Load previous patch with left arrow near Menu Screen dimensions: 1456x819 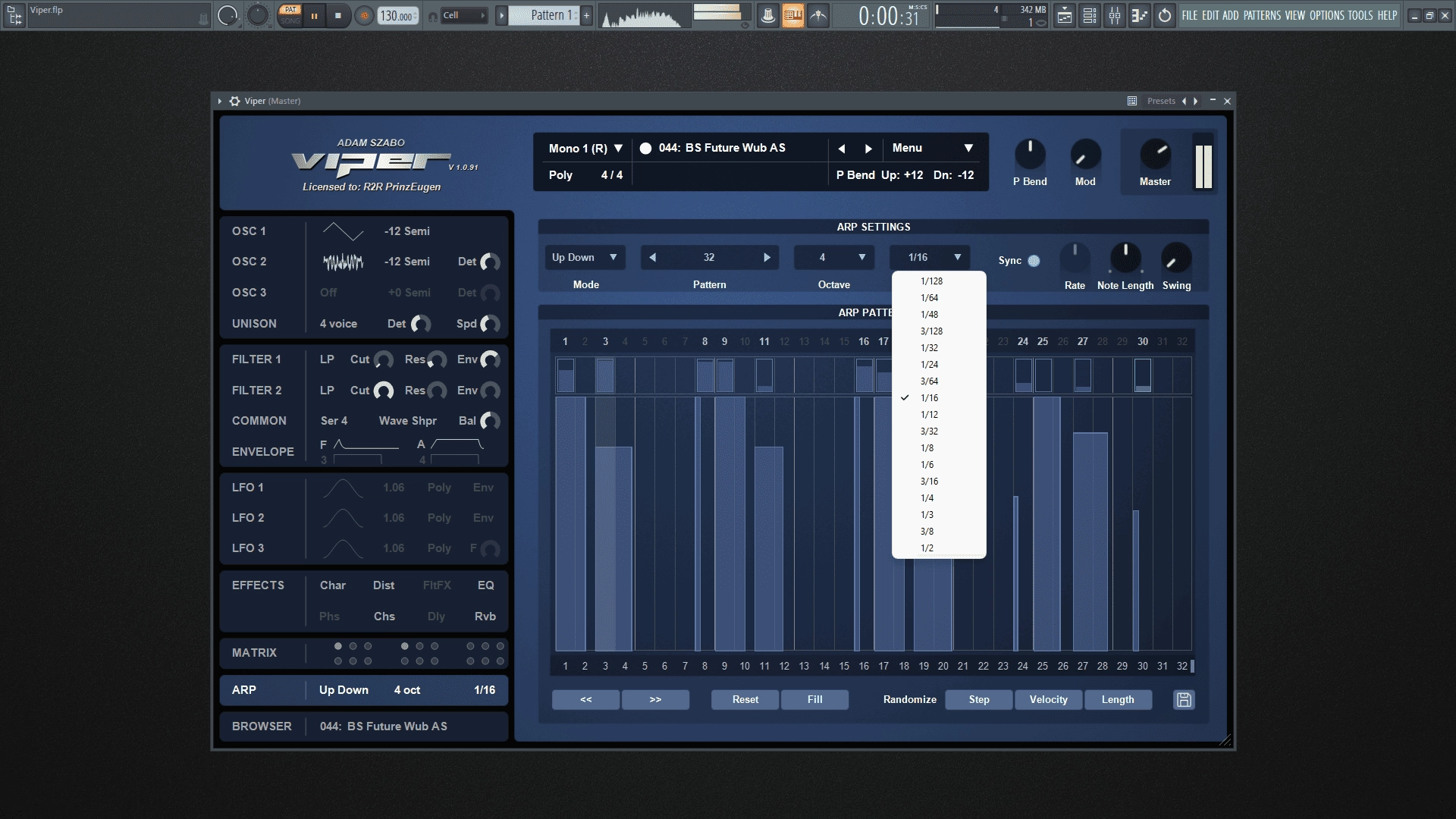click(x=842, y=149)
